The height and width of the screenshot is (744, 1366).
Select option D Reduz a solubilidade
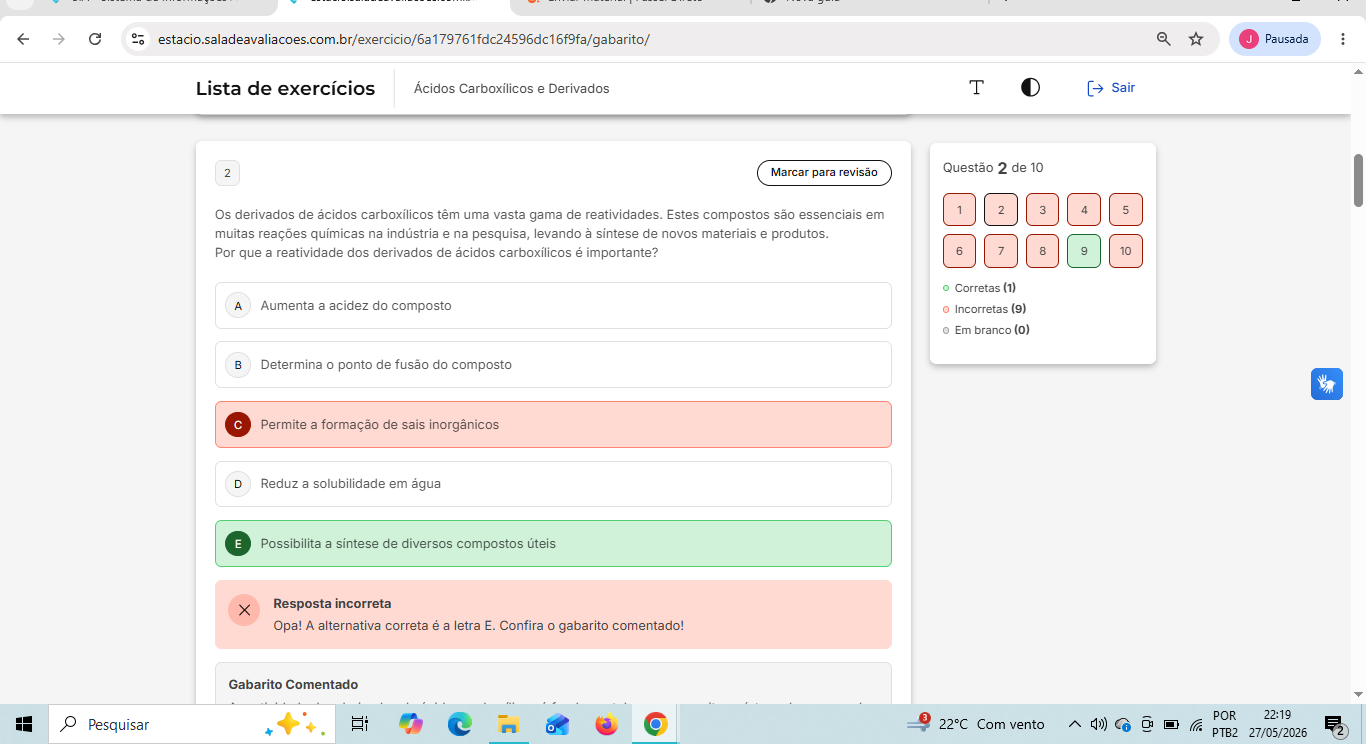tap(553, 484)
